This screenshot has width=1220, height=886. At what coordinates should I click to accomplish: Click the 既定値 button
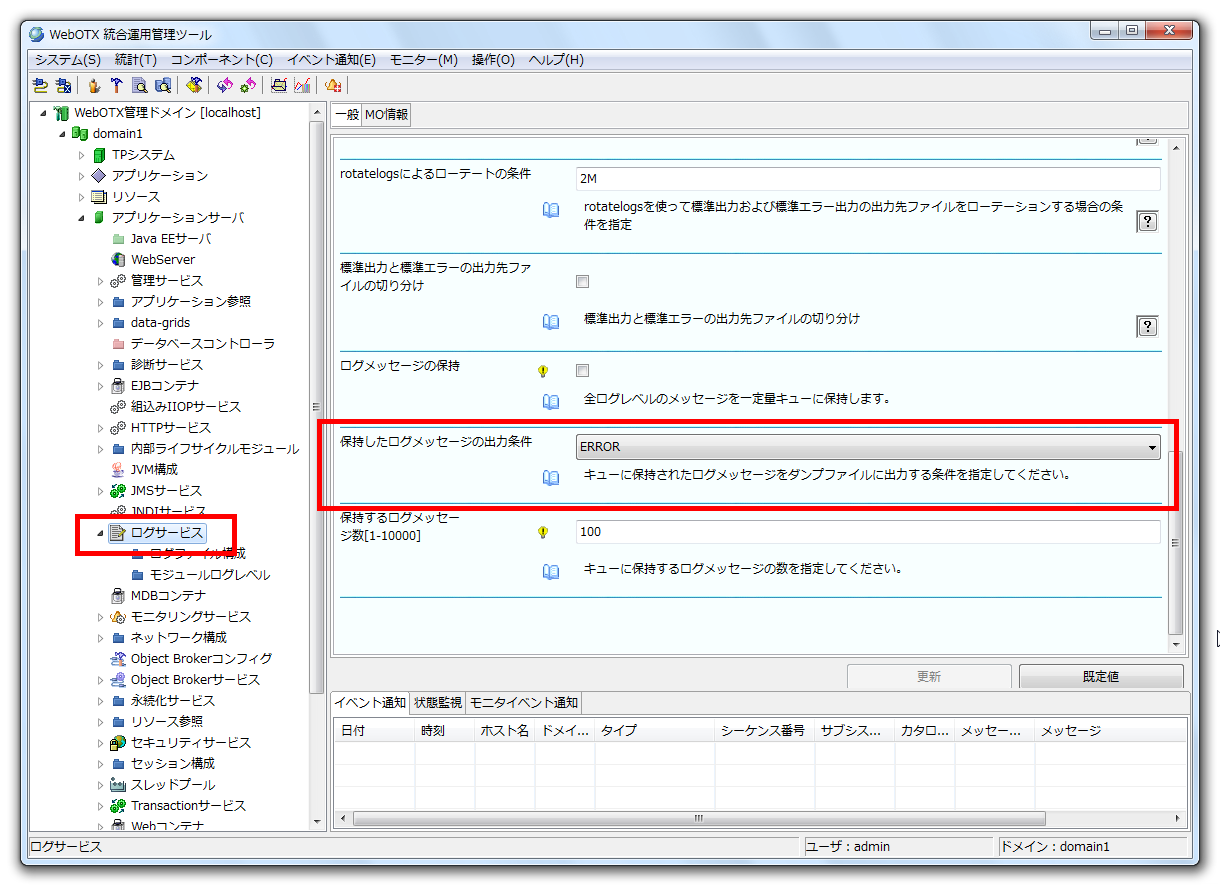point(1100,675)
